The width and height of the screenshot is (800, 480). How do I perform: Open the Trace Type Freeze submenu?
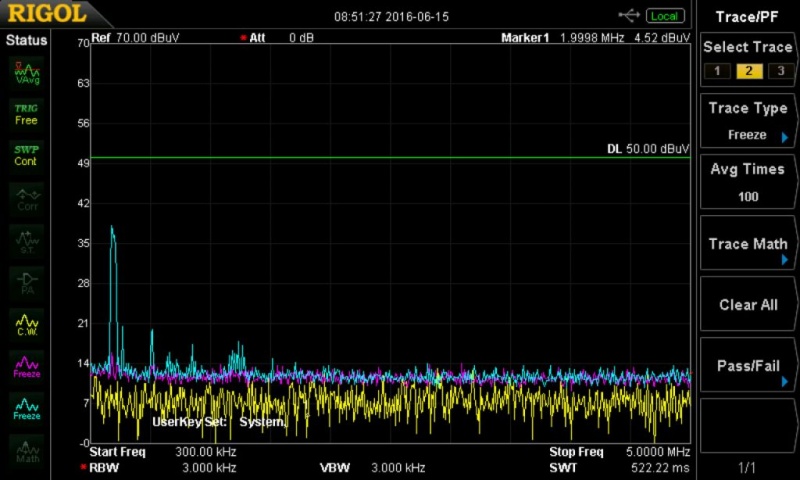(x=748, y=121)
